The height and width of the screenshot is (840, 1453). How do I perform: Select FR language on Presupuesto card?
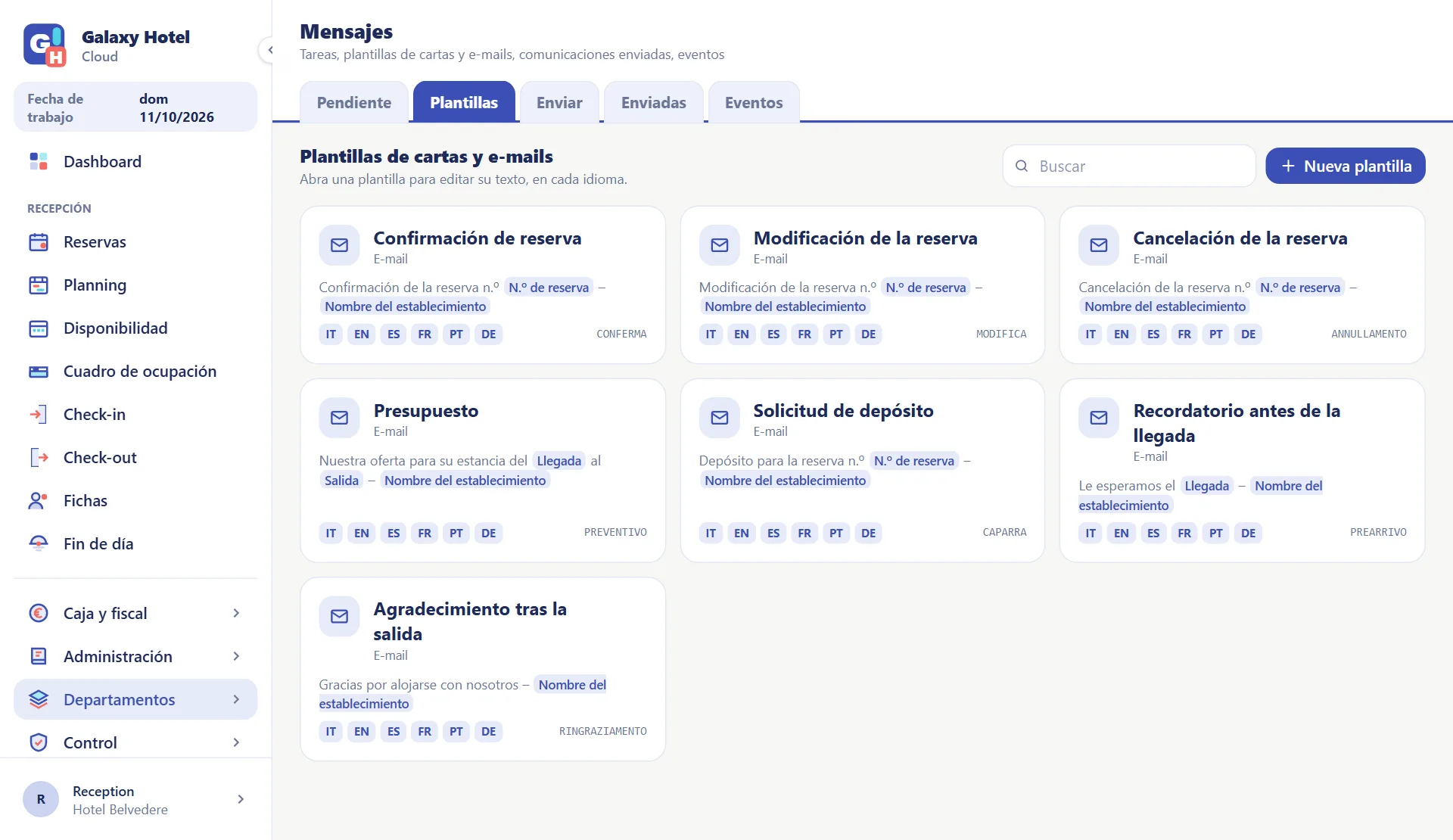(x=425, y=533)
